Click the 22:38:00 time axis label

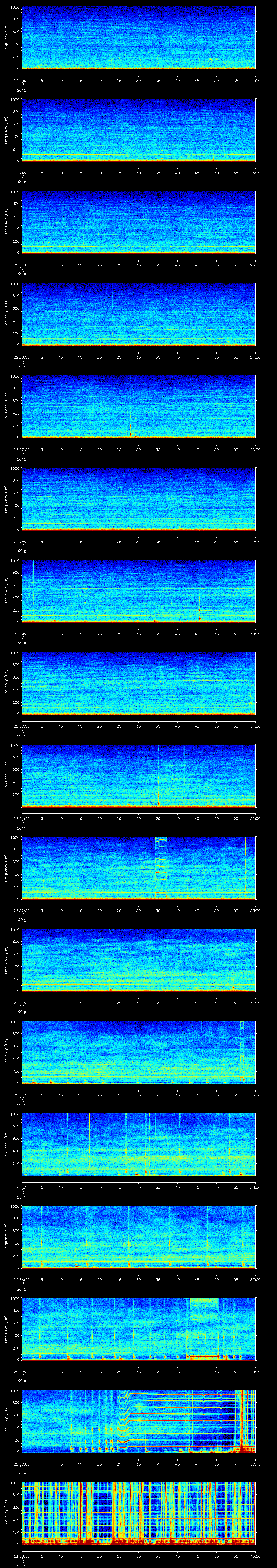[21, 1464]
